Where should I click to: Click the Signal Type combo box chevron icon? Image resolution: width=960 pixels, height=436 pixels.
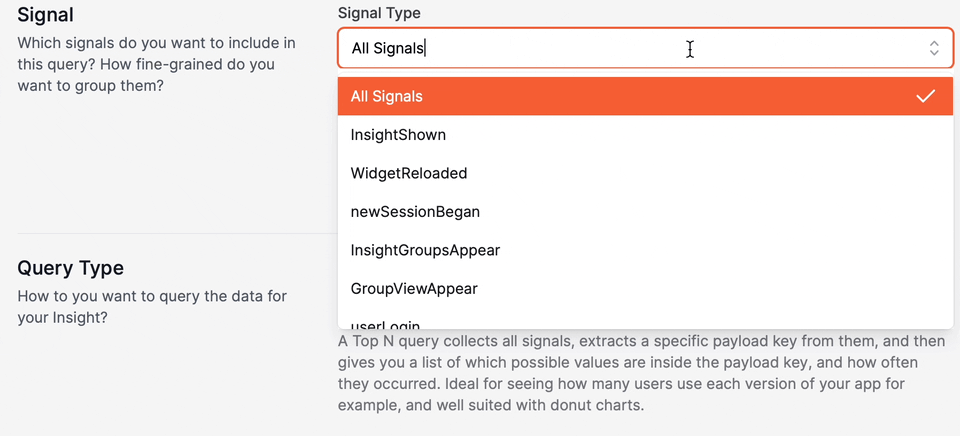click(933, 48)
